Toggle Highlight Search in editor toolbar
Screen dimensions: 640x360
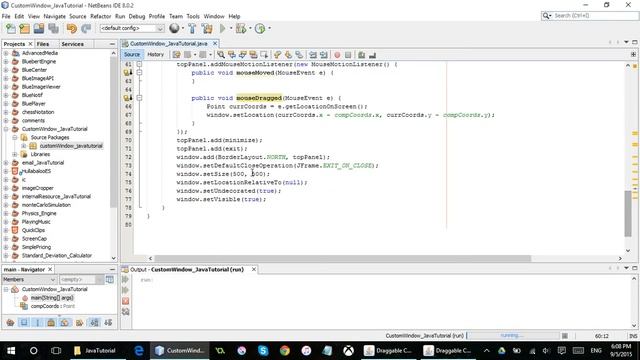click(253, 55)
